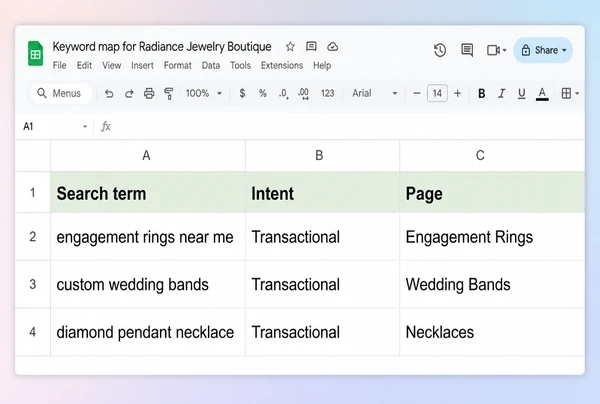Open the zoom 100% dropdown

pyautogui.click(x=204, y=93)
